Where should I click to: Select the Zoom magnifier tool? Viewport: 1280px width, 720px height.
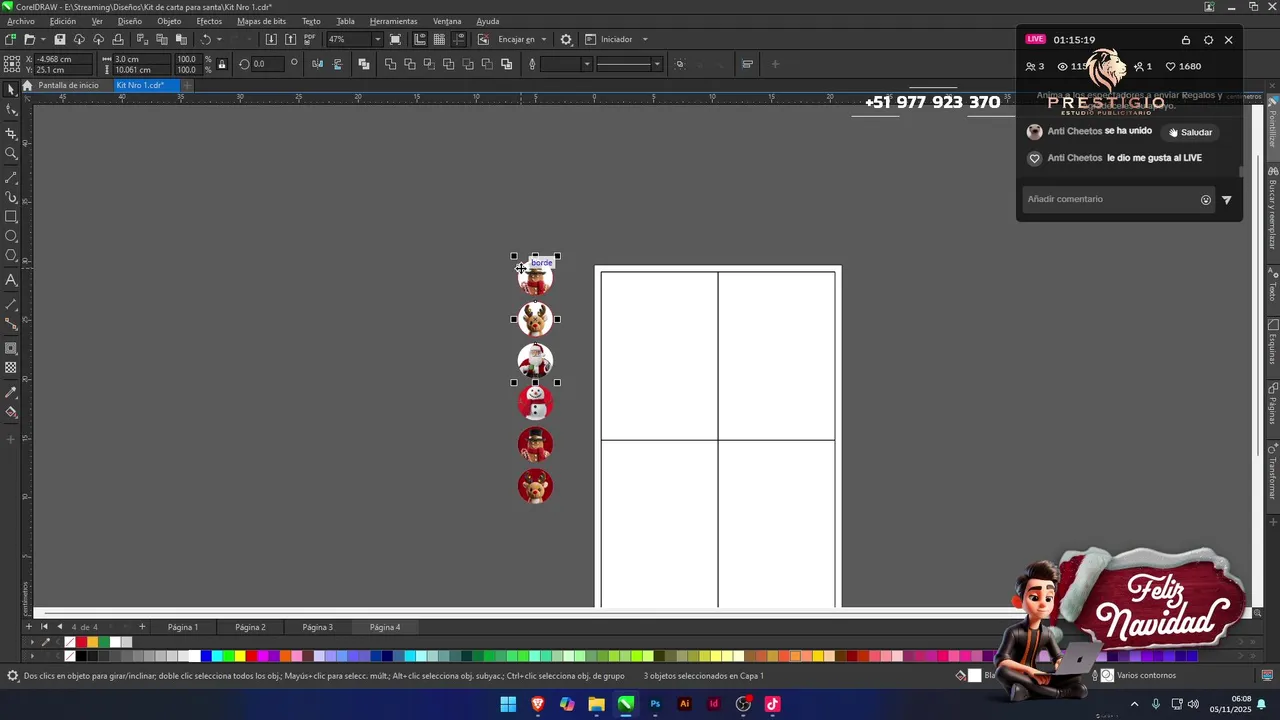click(11, 154)
